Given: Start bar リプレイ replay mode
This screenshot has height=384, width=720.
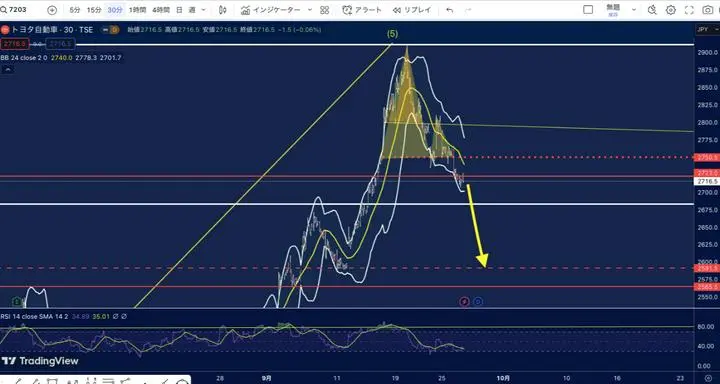Looking at the screenshot, I should coord(411,10).
